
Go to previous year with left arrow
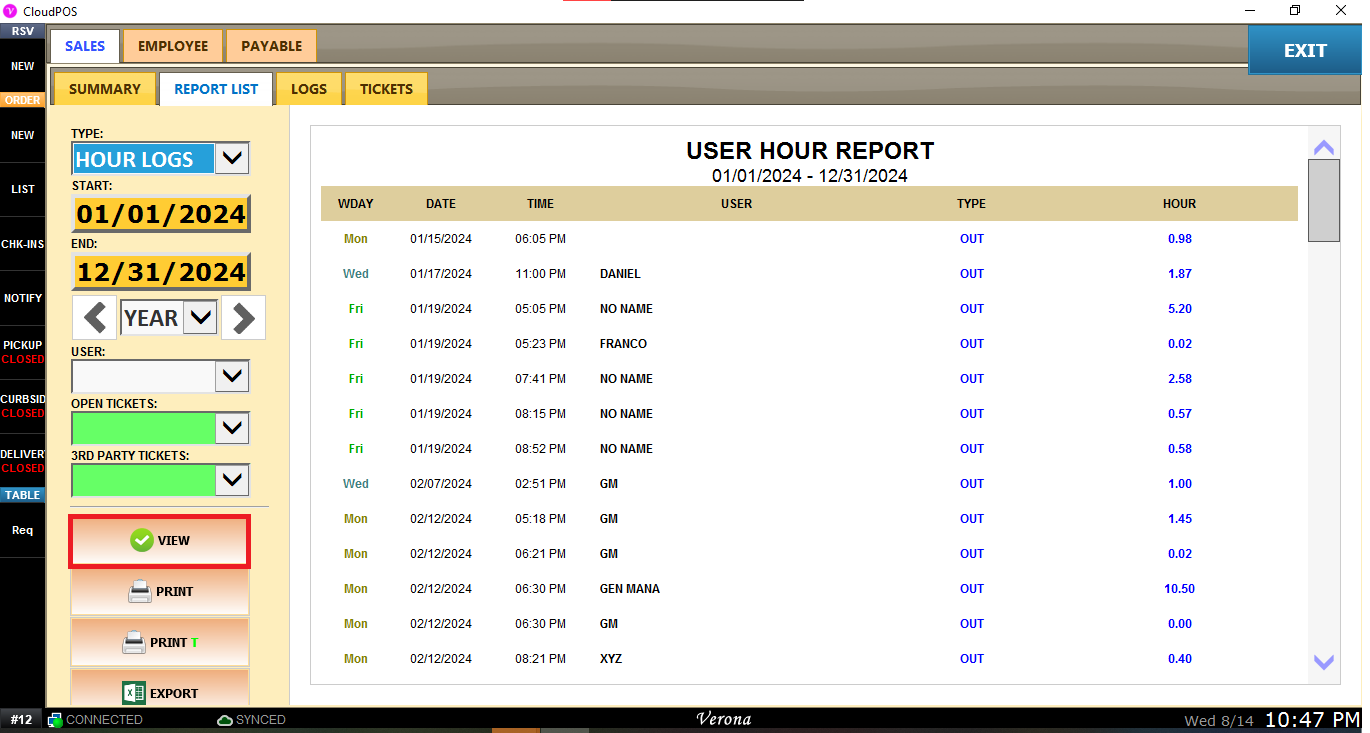tap(94, 318)
